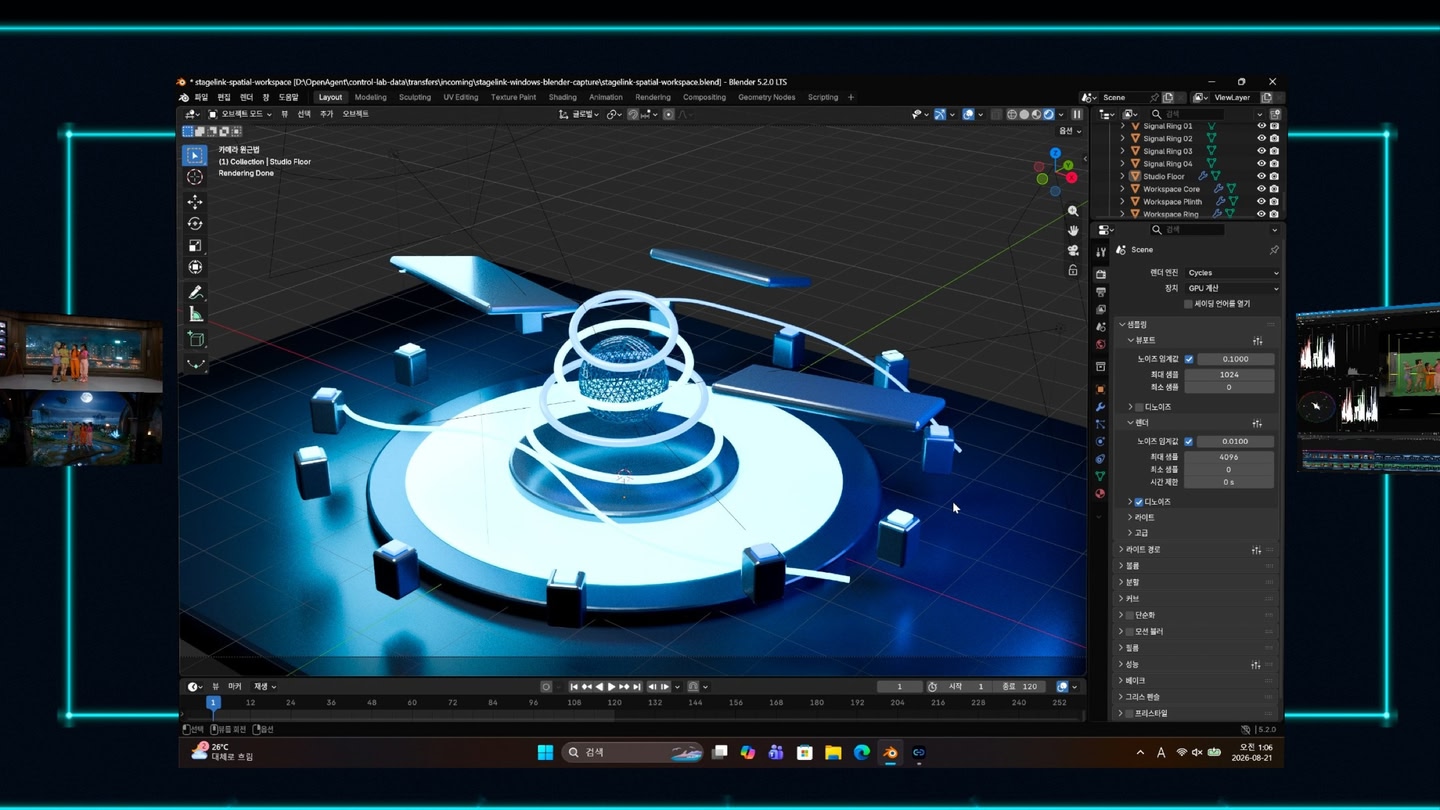
Task: Enable the 모션 블러 checkbox
Action: click(x=1130, y=632)
